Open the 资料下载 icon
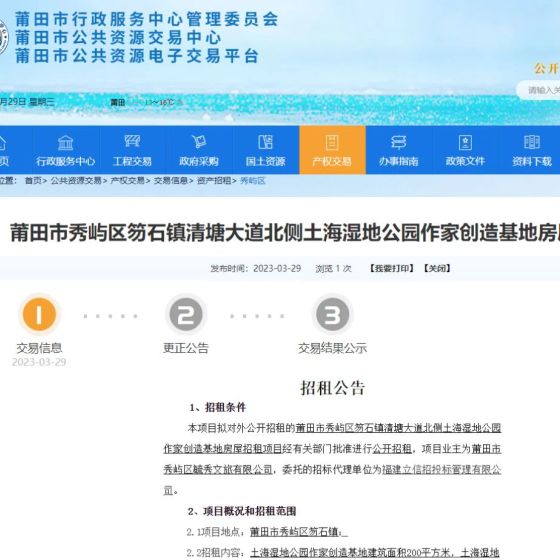Viewport: 560px width, 560px height. pos(532,142)
